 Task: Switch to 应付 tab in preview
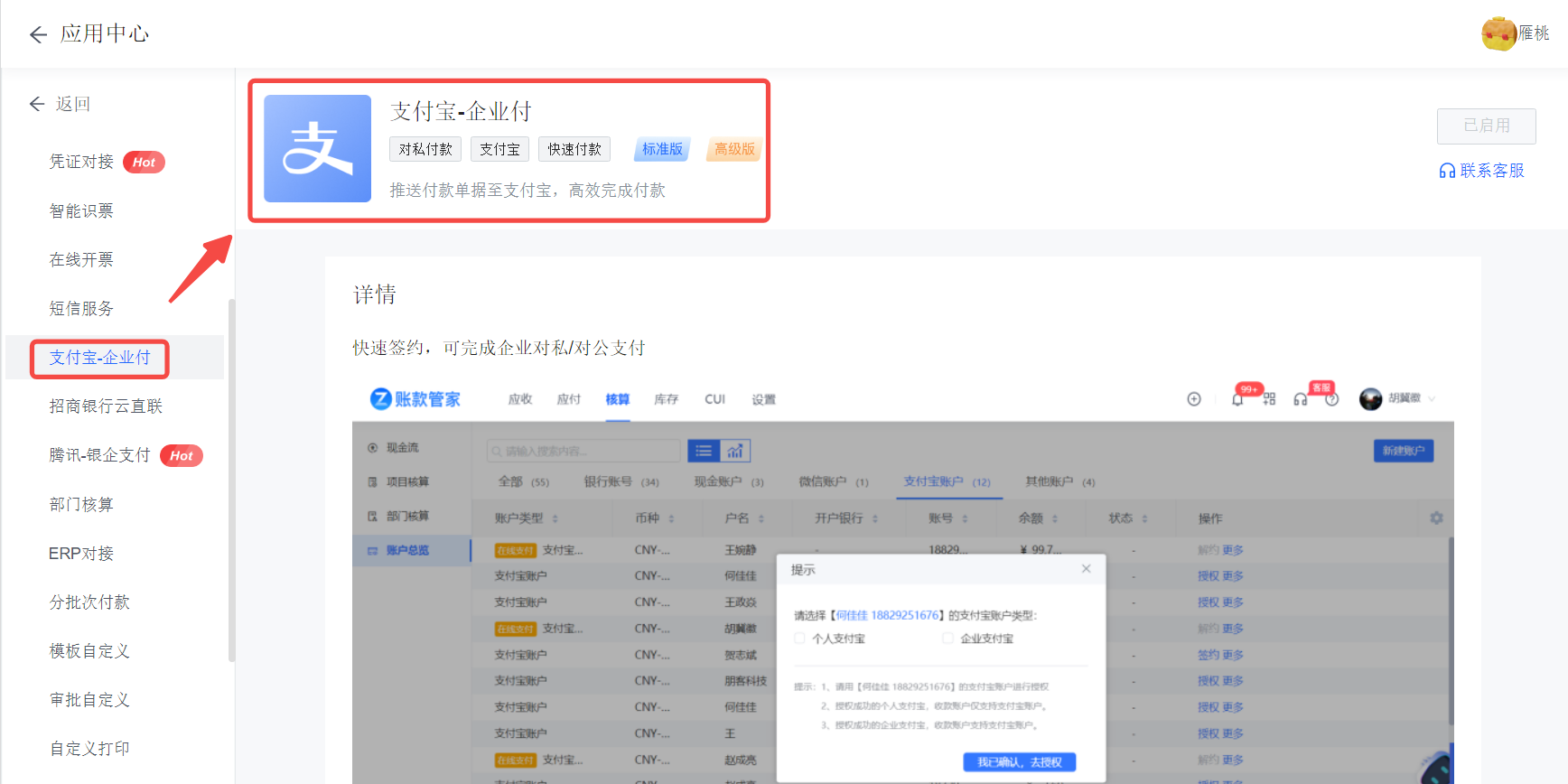569,399
